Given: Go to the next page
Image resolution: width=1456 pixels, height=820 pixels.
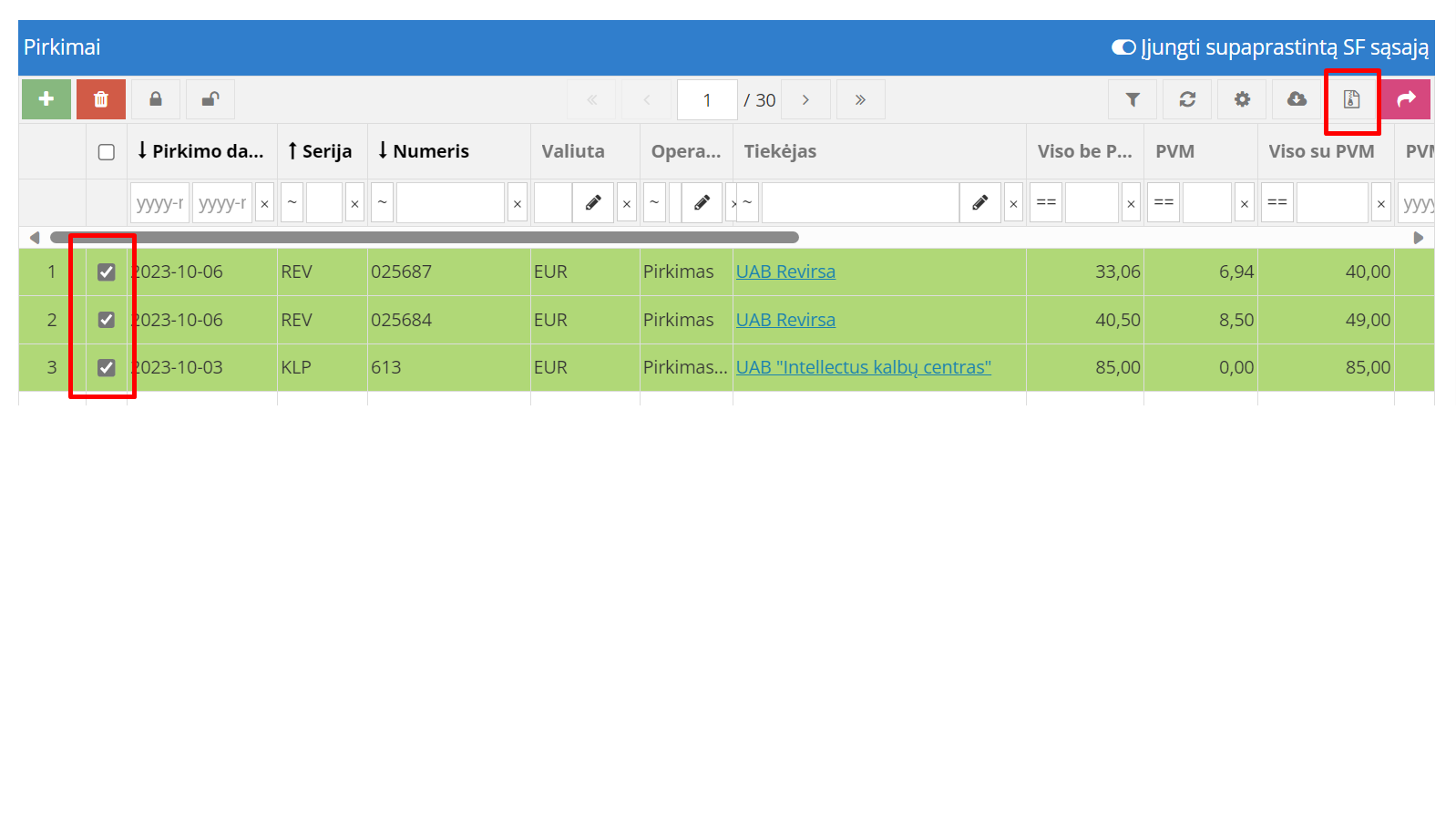Looking at the screenshot, I should 805,100.
